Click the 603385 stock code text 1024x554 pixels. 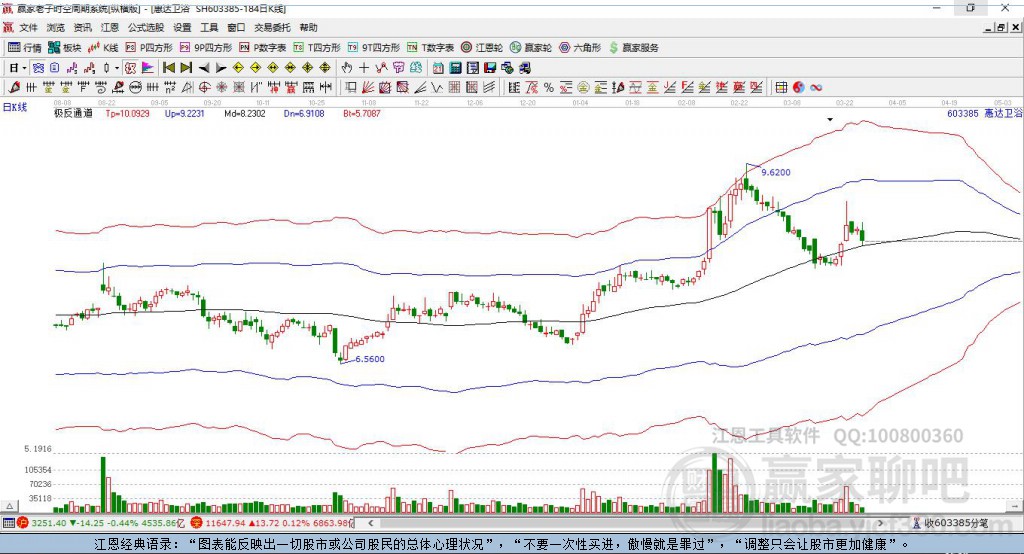(963, 113)
